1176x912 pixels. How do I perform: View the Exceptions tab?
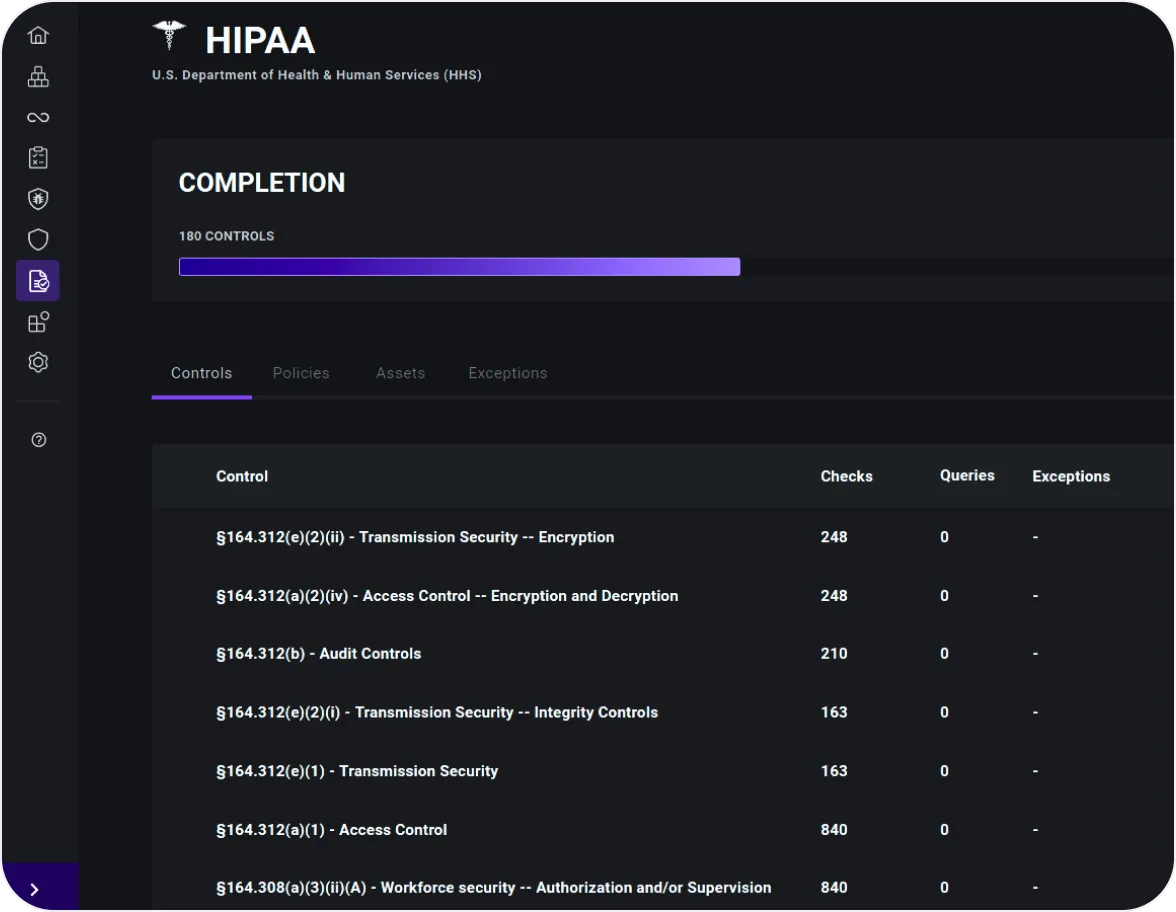click(x=508, y=373)
